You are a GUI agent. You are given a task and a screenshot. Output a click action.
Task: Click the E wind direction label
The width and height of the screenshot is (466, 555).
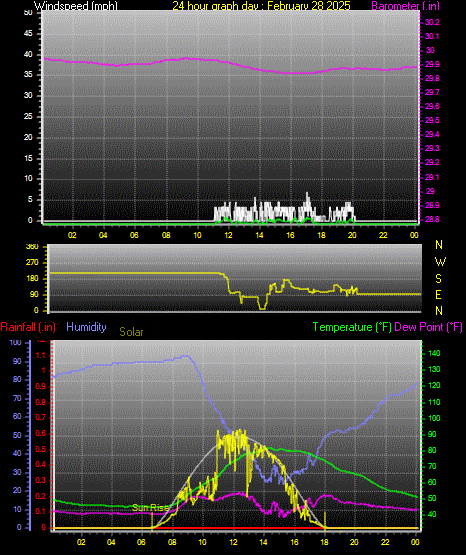click(x=438, y=294)
